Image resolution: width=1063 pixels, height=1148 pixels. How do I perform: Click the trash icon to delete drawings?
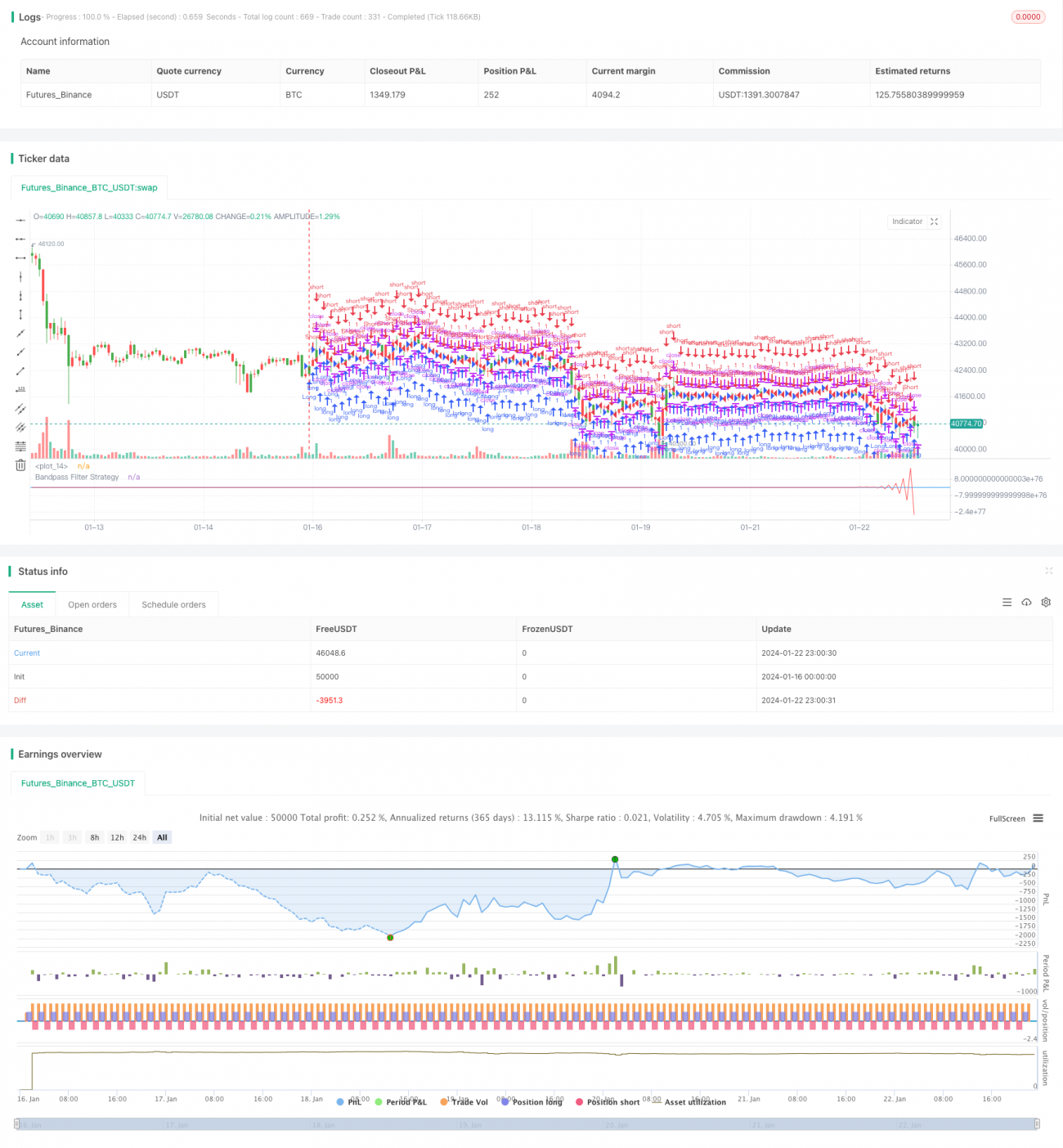20,465
